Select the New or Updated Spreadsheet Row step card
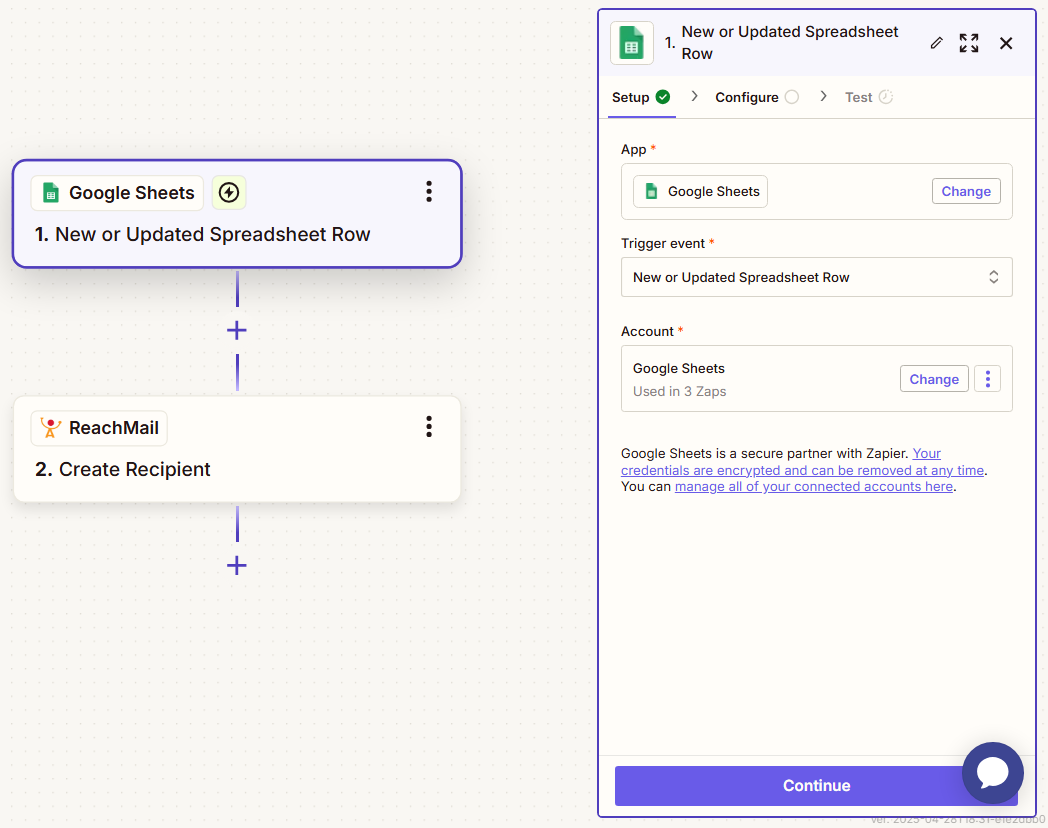Screen dimensions: 1048x828 pyautogui.click(x=237, y=214)
